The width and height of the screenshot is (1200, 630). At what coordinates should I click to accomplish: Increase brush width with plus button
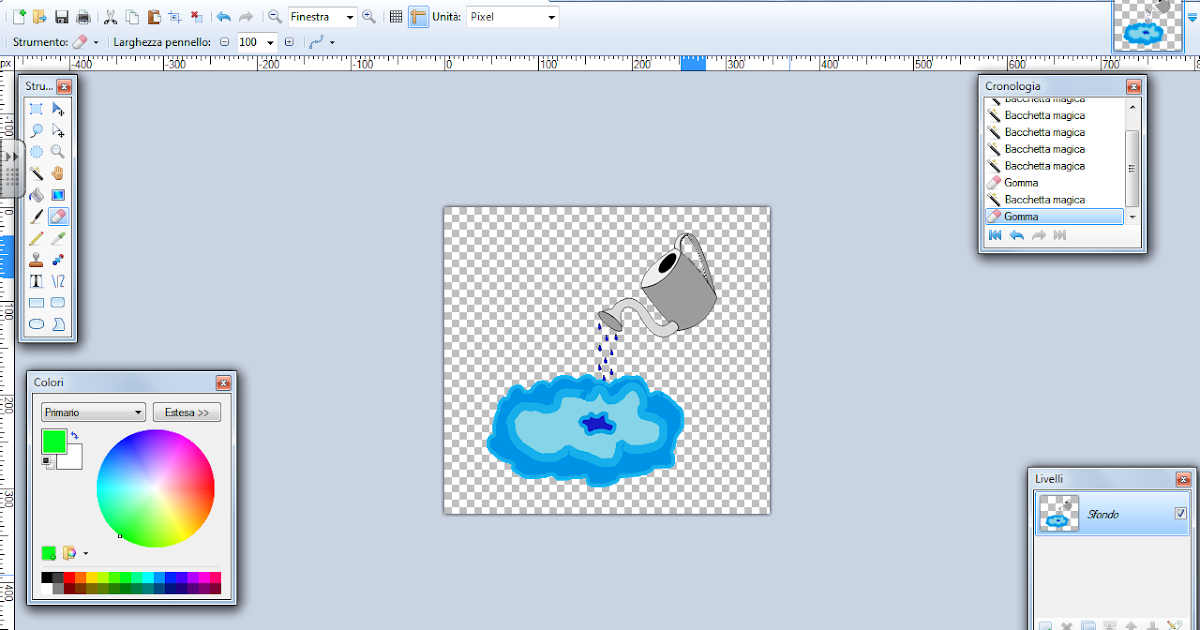point(289,42)
